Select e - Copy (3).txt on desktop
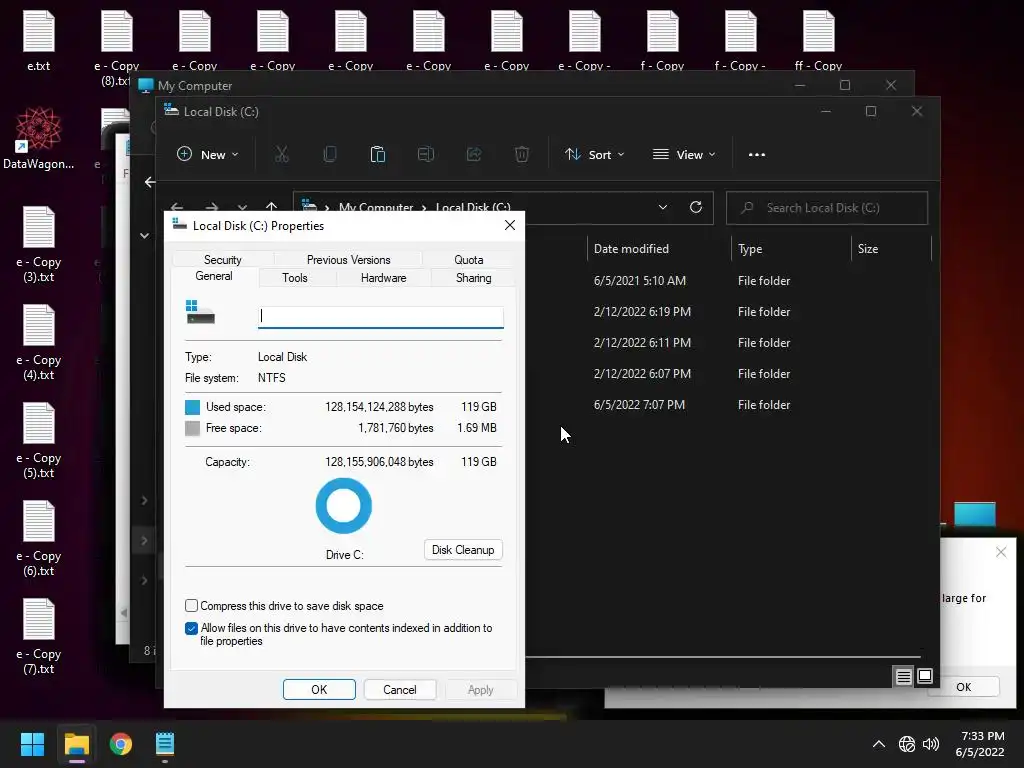The height and width of the screenshot is (768, 1024). [39, 244]
